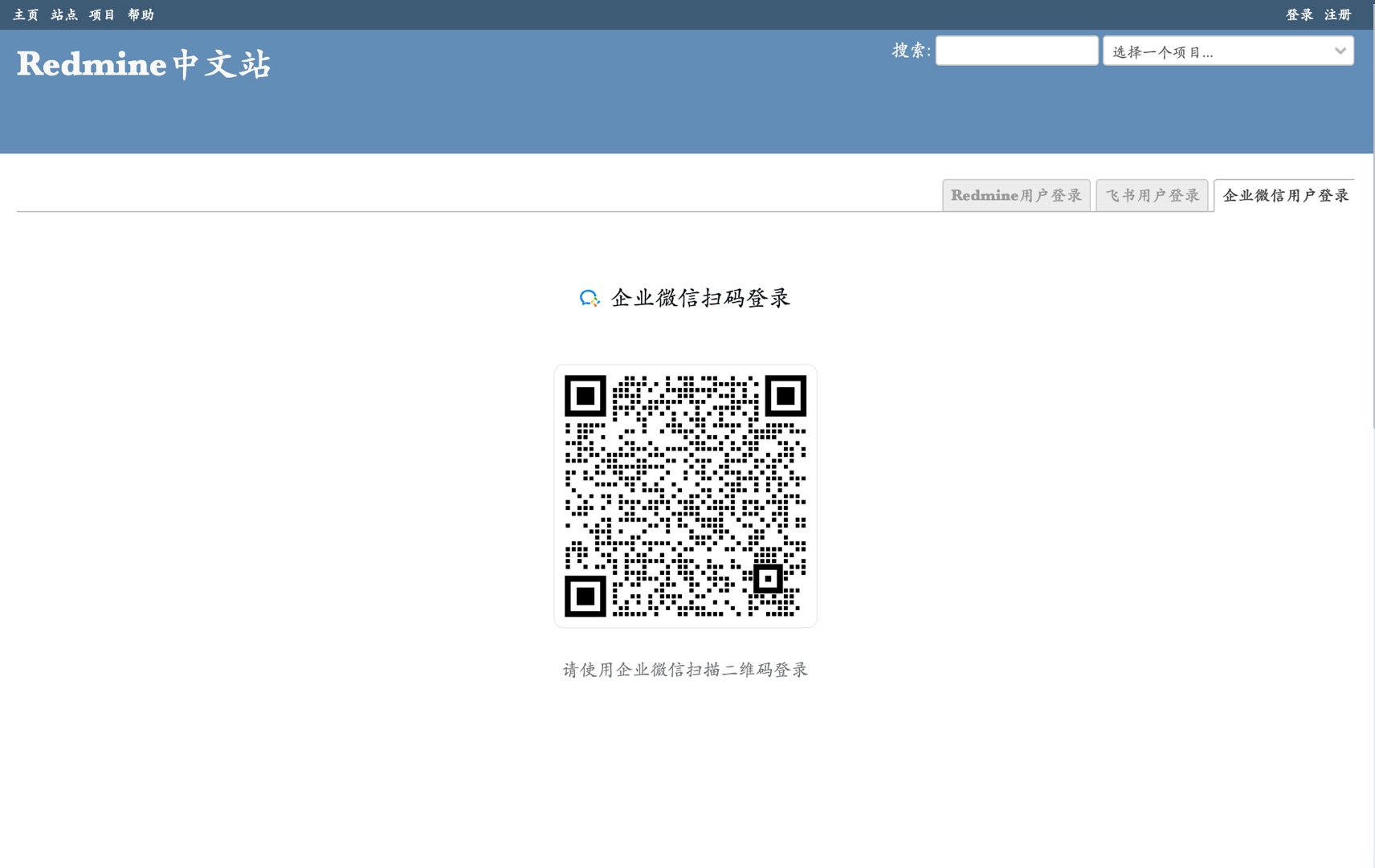
Task: Open the 主页 menu item
Action: pyautogui.click(x=26, y=14)
